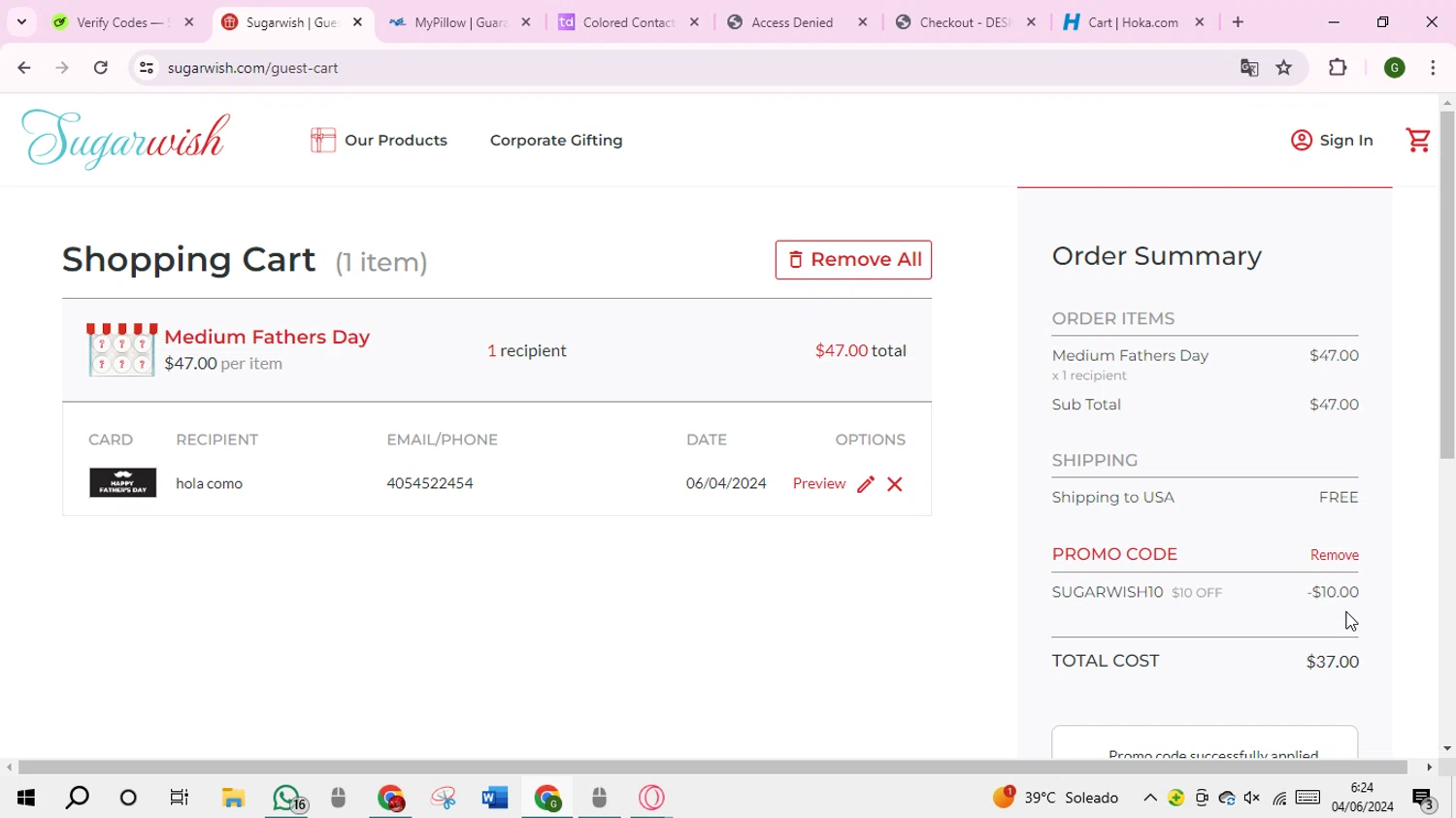This screenshot has width=1456, height=818.
Task: Open WhatsApp from the taskbar
Action: click(x=286, y=798)
